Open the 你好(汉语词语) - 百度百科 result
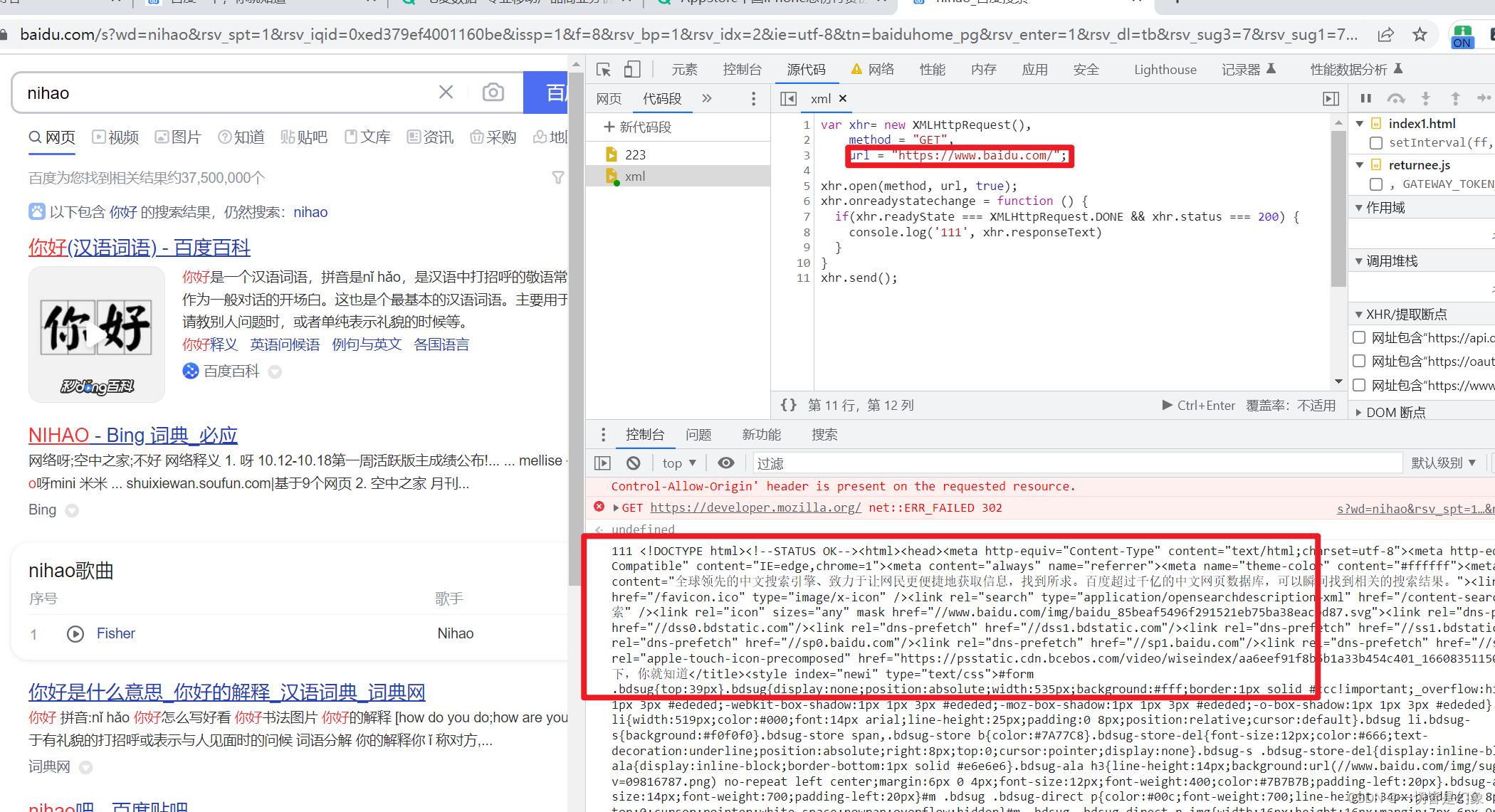 (x=140, y=247)
